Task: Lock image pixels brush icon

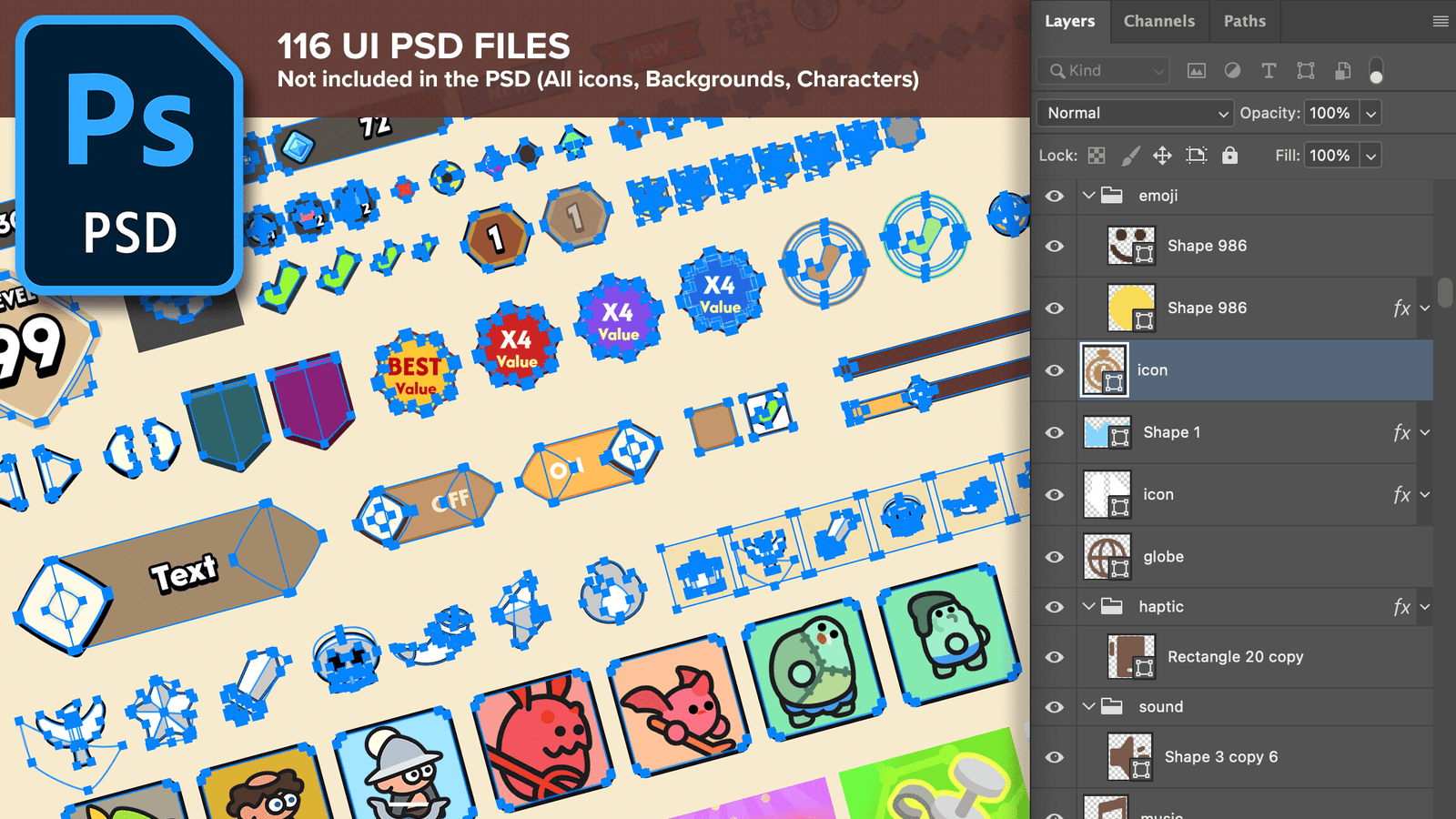Action: point(1130,156)
